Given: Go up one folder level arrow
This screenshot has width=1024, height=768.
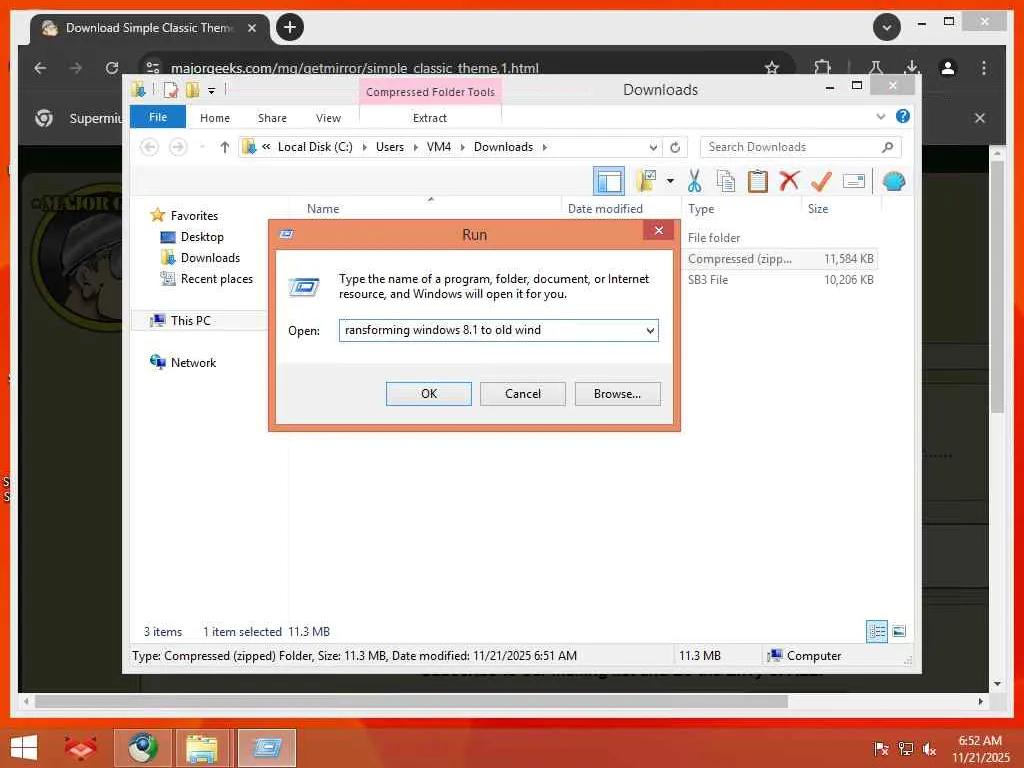Looking at the screenshot, I should (x=225, y=147).
